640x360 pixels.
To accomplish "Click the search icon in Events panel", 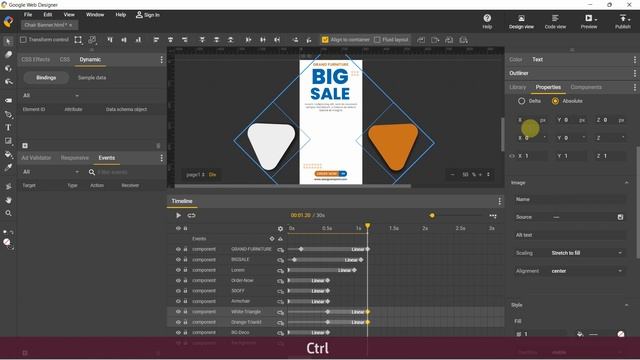I will [x=92, y=172].
